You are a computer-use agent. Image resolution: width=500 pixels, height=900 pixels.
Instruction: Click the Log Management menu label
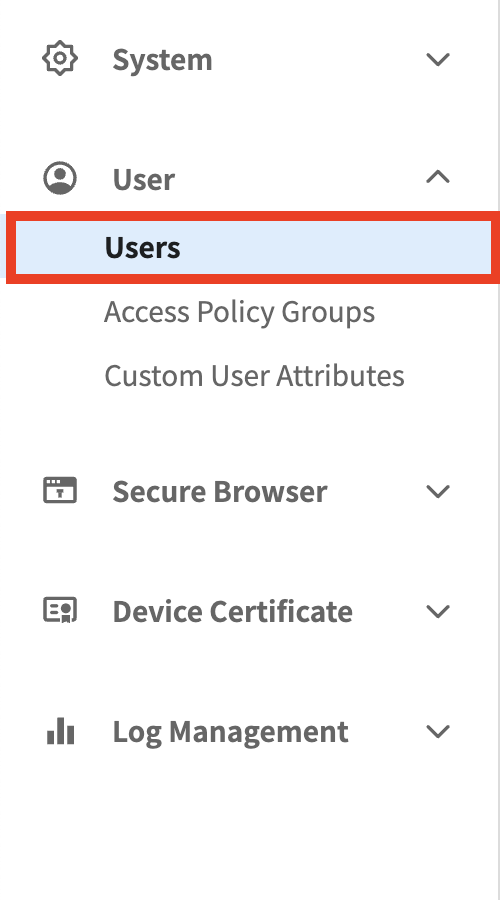[x=230, y=732]
